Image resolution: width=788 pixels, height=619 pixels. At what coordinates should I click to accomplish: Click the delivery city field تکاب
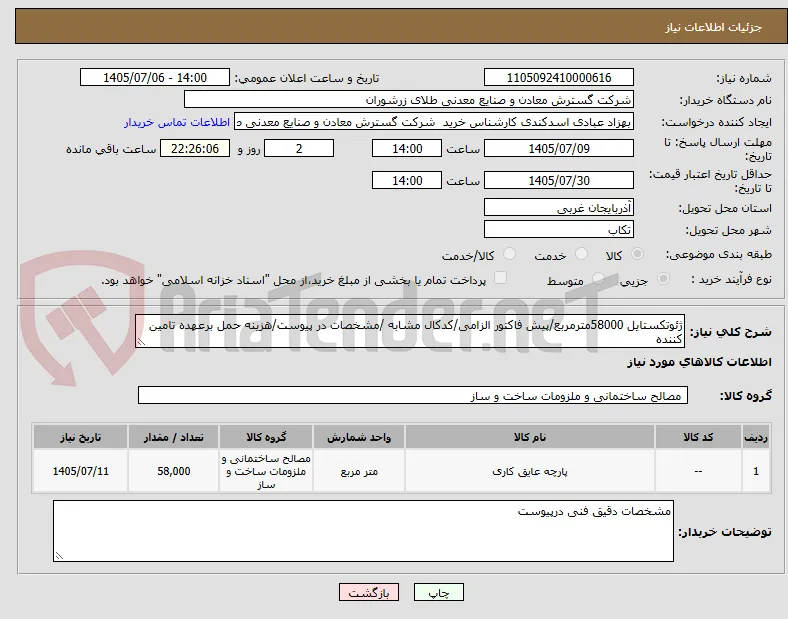pos(559,229)
